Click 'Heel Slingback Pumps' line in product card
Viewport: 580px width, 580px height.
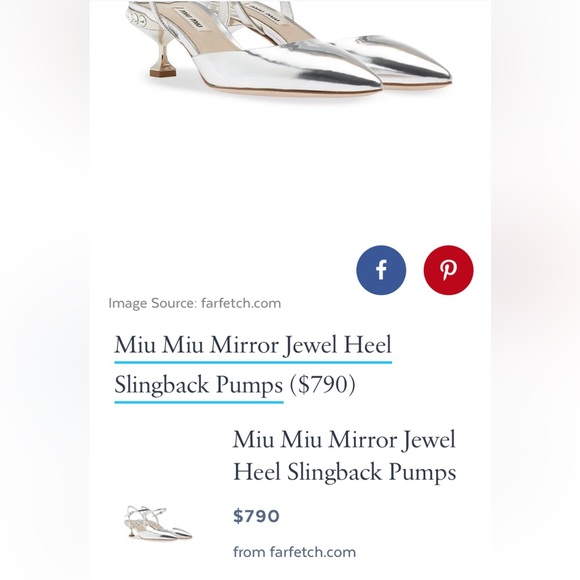(344, 472)
